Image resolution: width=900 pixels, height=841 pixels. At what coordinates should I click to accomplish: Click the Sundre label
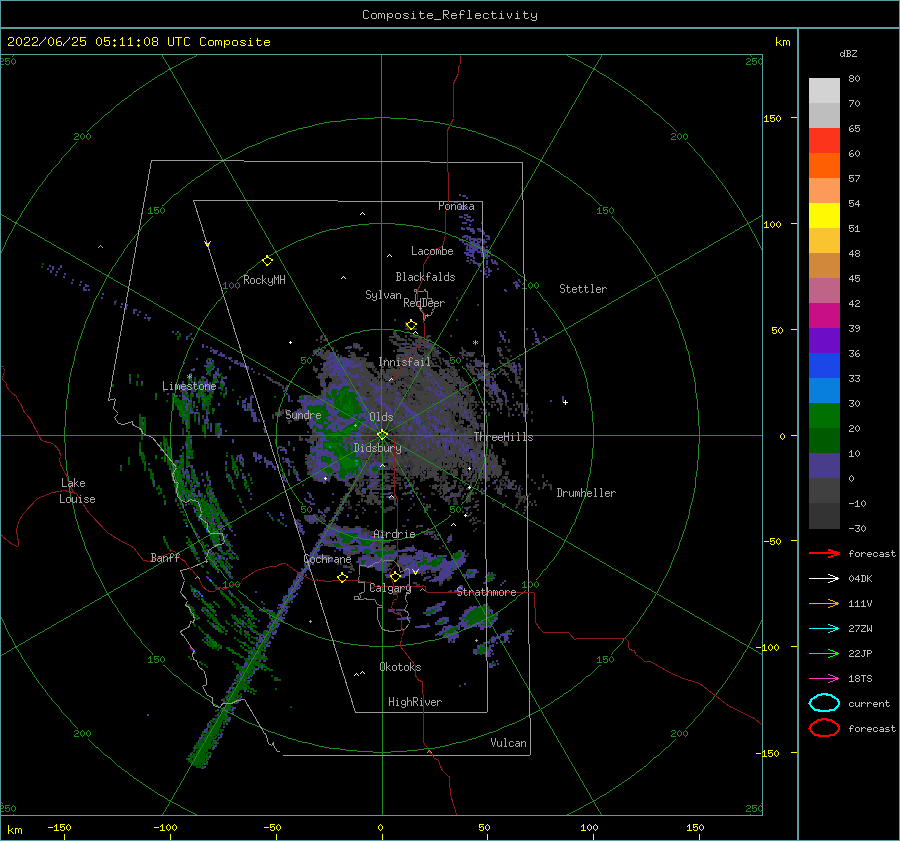pos(303,414)
